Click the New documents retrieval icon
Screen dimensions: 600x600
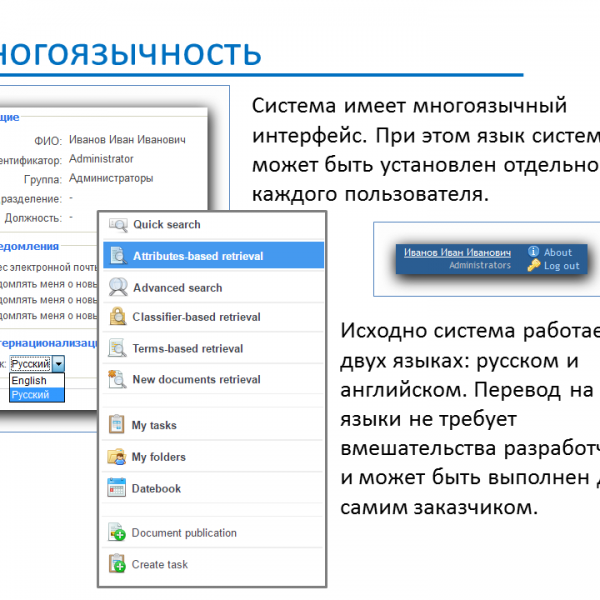[x=118, y=380]
